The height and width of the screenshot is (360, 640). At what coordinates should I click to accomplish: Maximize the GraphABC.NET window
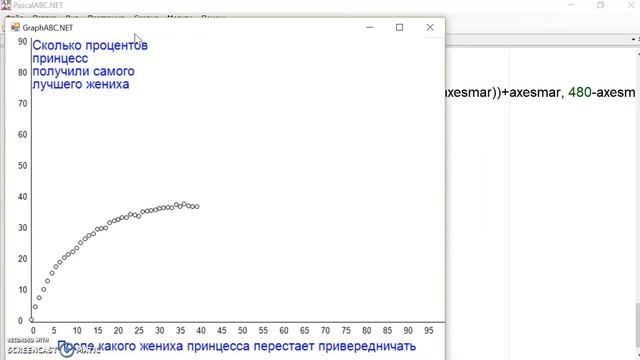(x=399, y=27)
